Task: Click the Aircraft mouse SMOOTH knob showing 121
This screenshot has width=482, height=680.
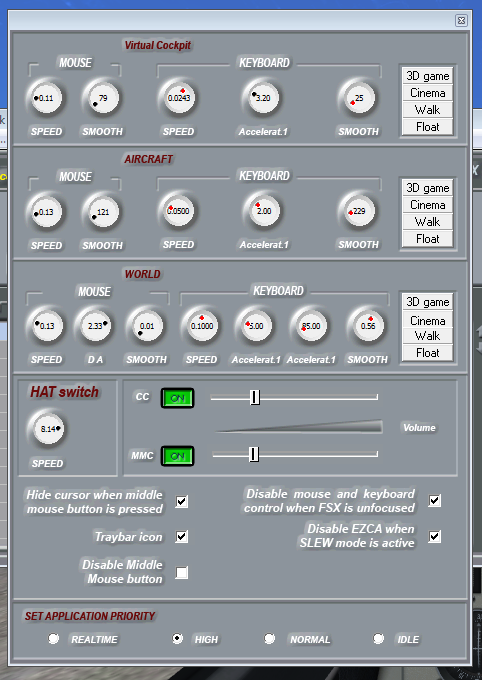Action: pos(102,212)
